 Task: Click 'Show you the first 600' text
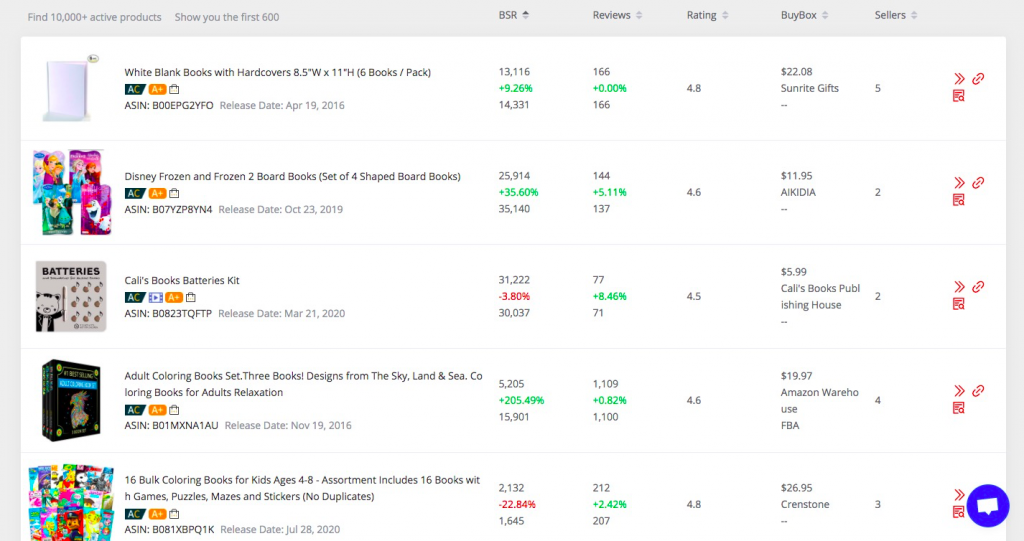(227, 17)
